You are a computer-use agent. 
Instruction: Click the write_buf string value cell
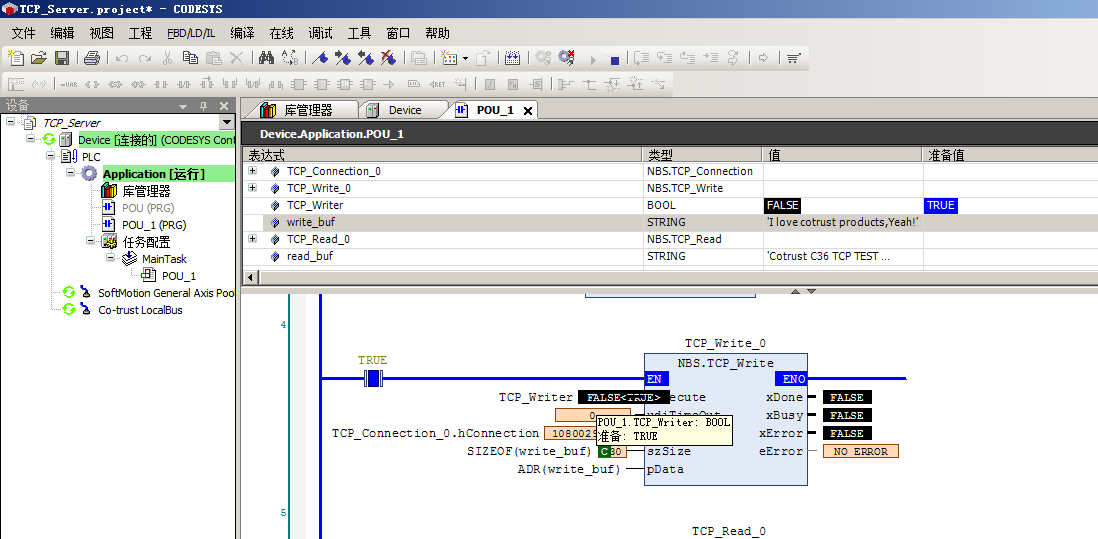tap(842, 223)
